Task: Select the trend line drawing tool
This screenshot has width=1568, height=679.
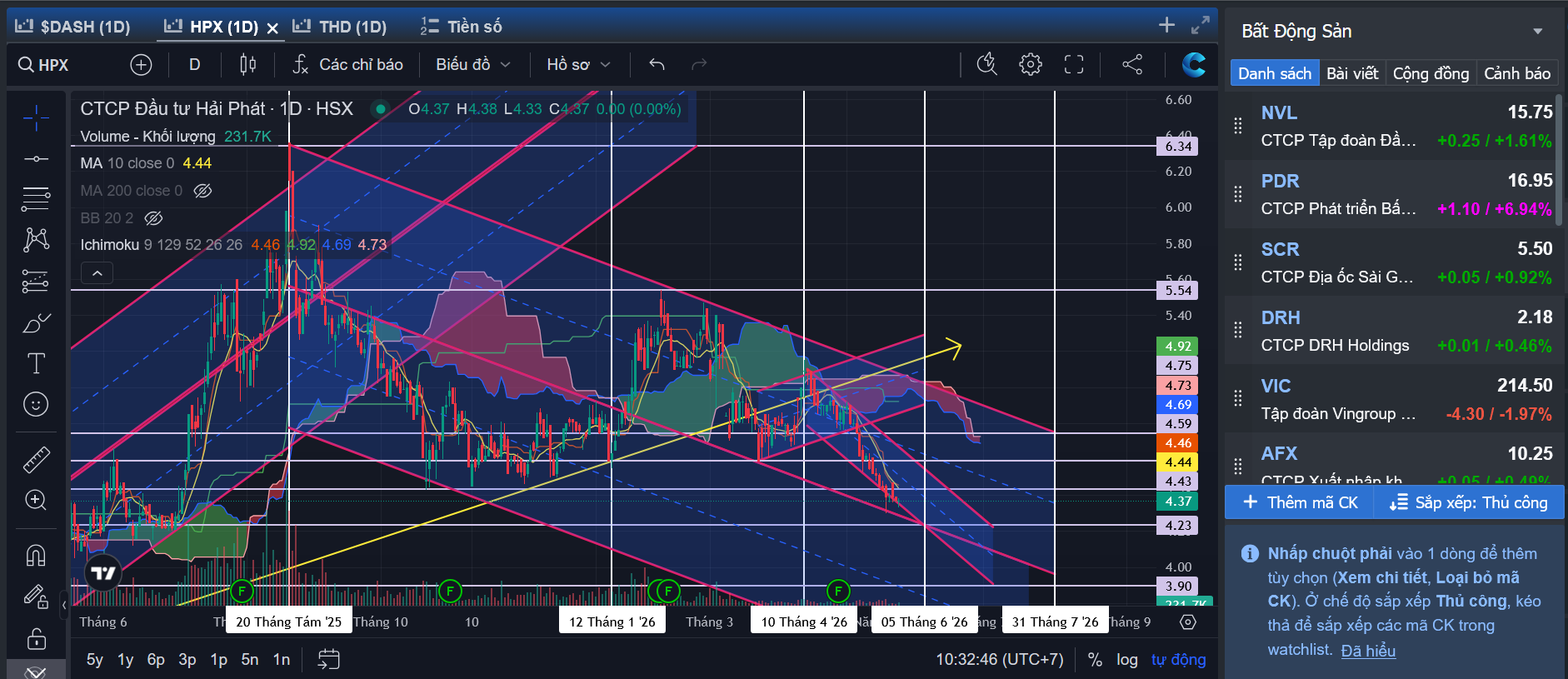Action: [x=35, y=158]
